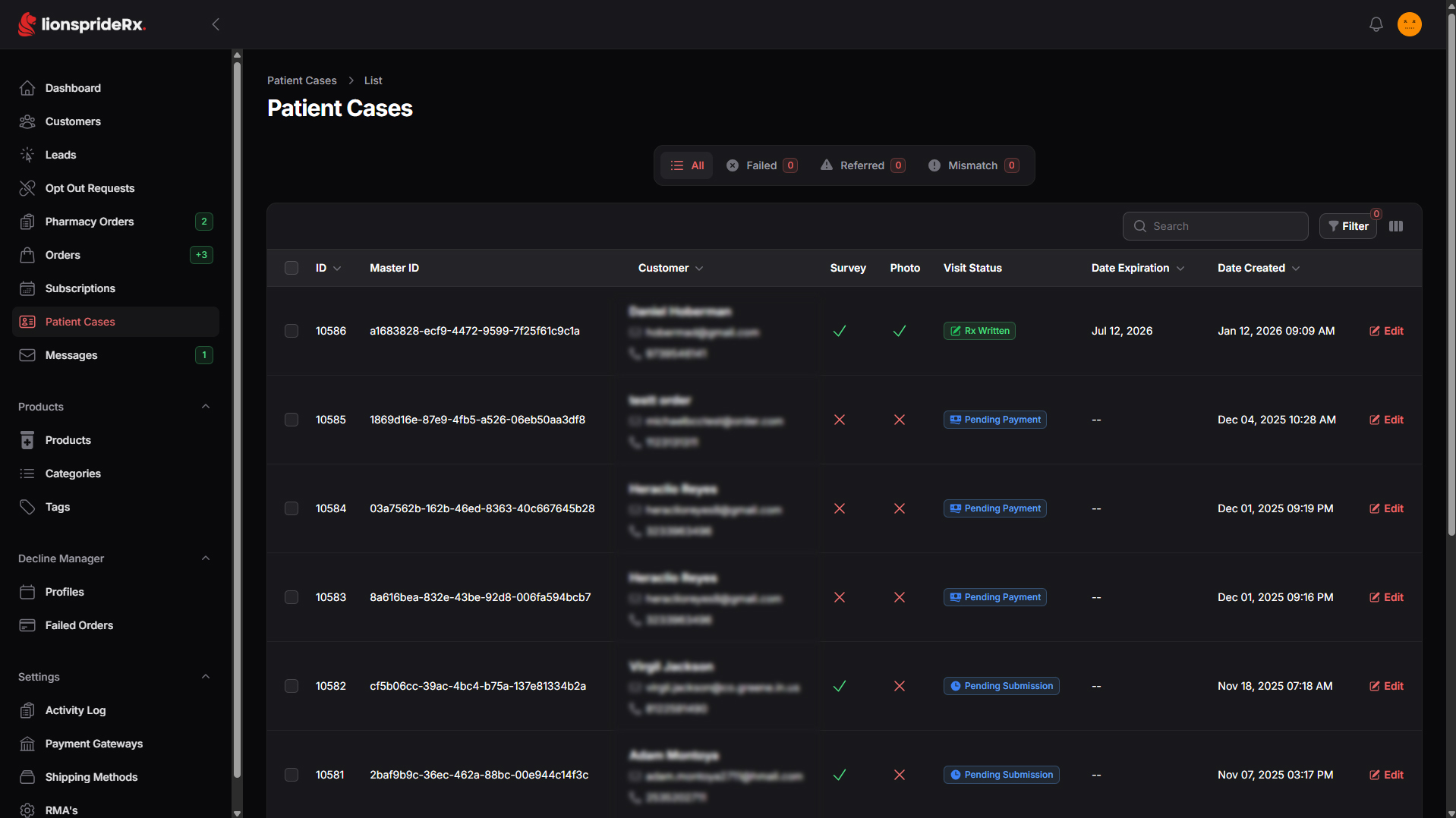Screen dimensions: 1456x818
Task: Edit patient case 10585
Action: (1386, 420)
